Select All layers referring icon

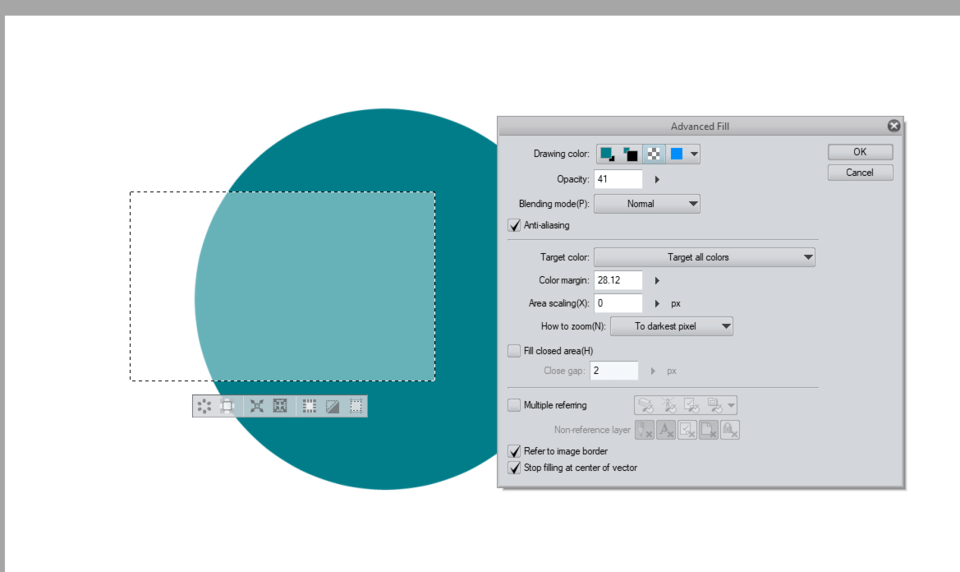click(646, 405)
